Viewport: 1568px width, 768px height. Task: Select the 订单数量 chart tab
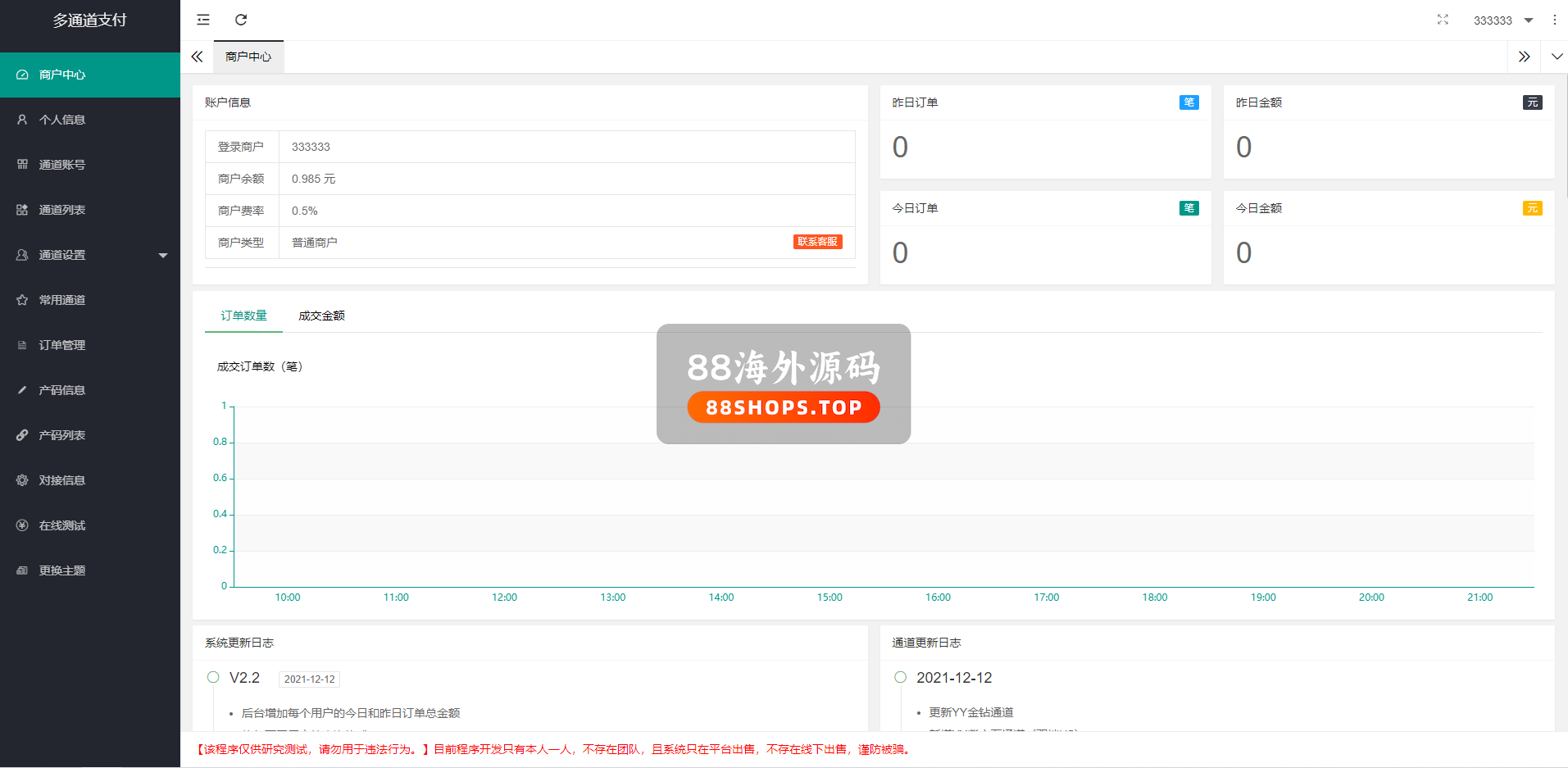pyautogui.click(x=243, y=316)
